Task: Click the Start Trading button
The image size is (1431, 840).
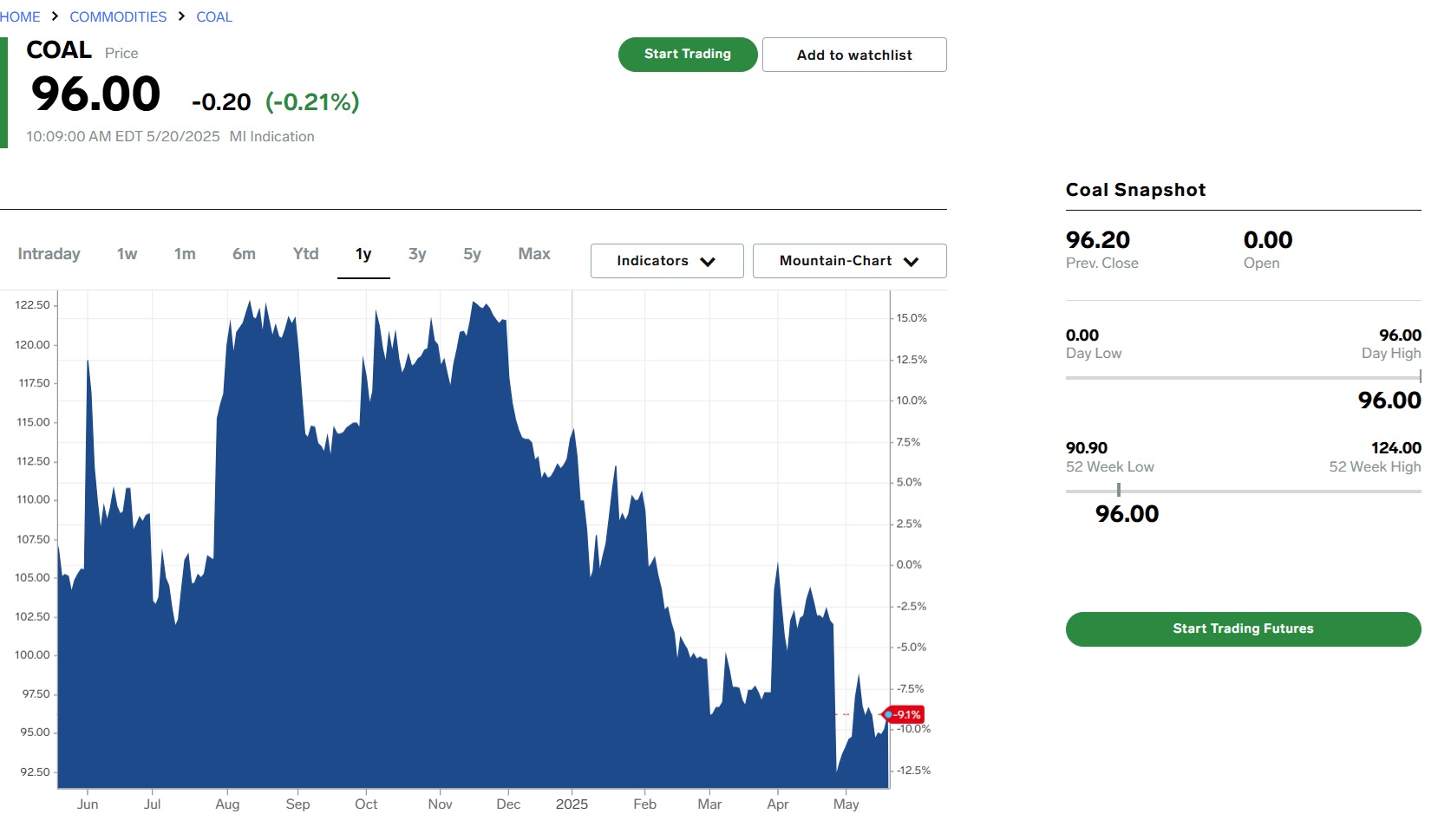Action: (x=688, y=54)
